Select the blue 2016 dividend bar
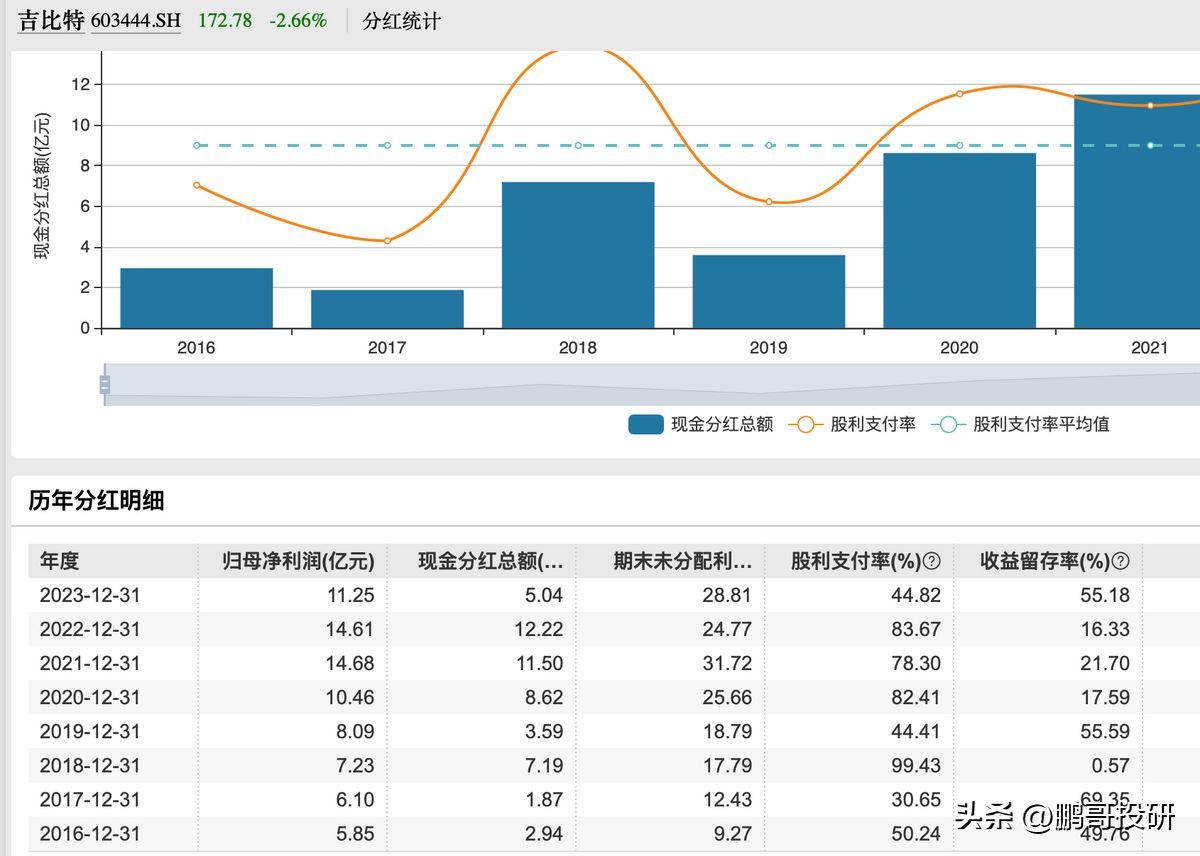The width and height of the screenshot is (1200, 856). pyautogui.click(x=197, y=298)
